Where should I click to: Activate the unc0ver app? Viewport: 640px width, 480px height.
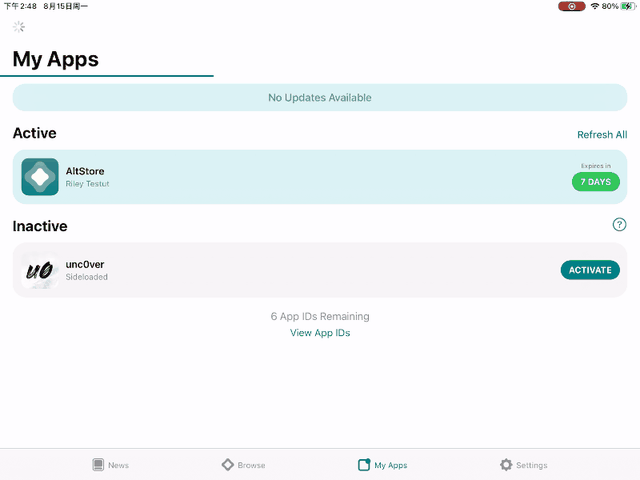tap(590, 270)
